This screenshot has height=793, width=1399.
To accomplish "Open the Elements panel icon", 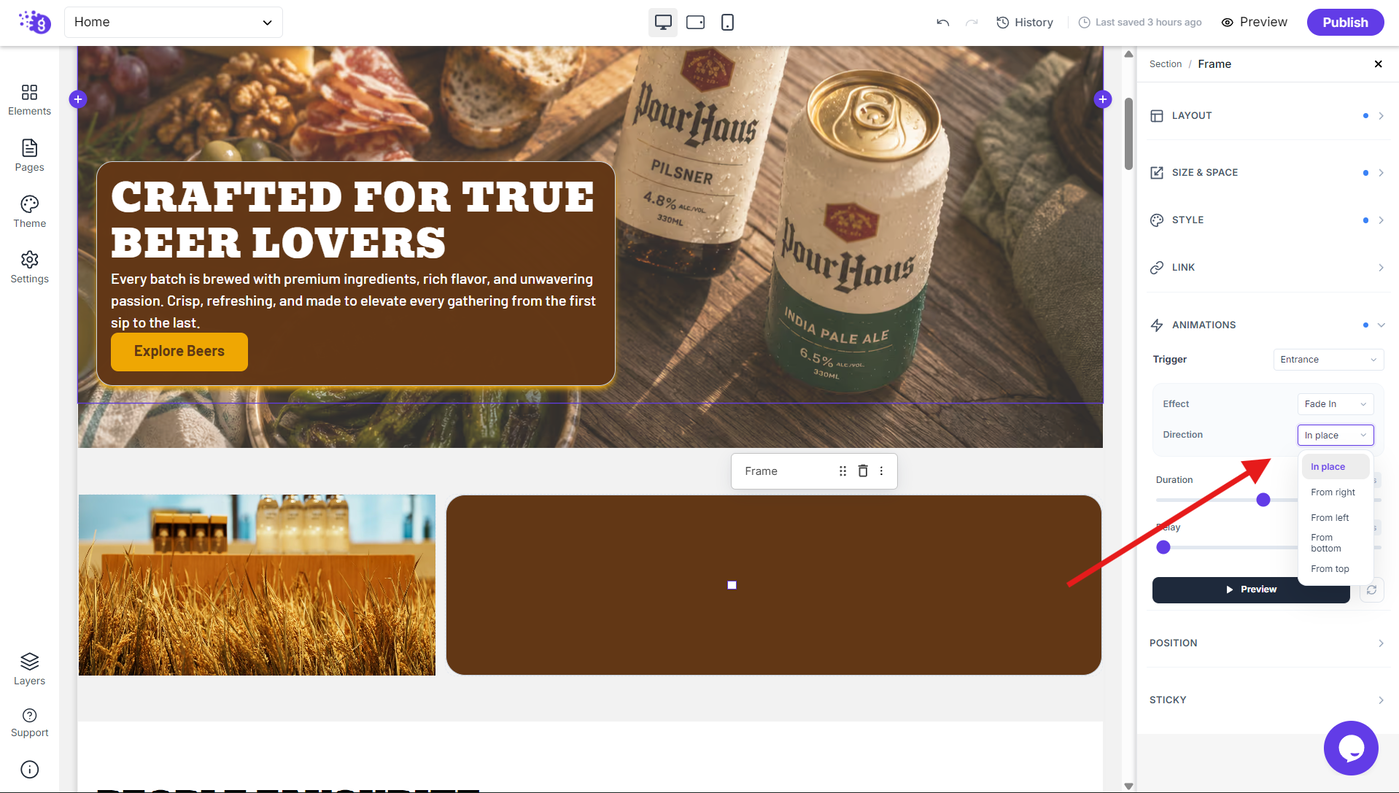I will click(29, 92).
